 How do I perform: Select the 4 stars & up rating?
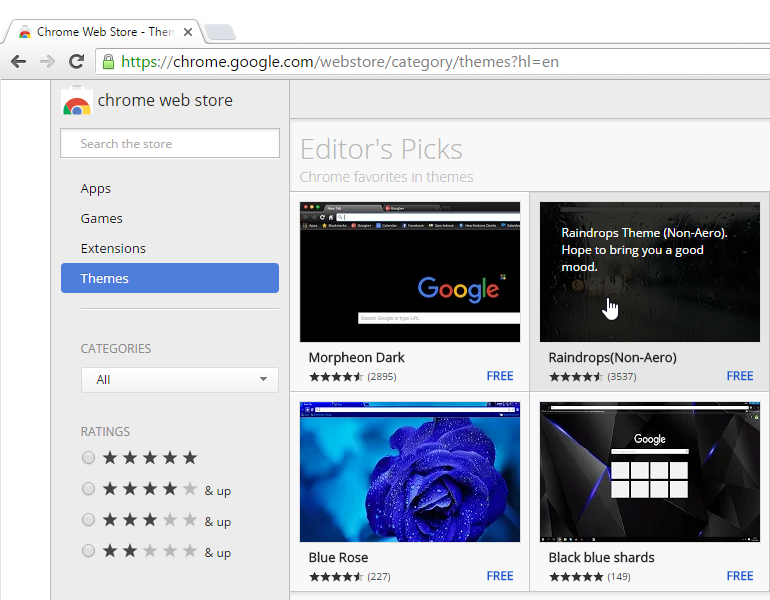[x=89, y=489]
